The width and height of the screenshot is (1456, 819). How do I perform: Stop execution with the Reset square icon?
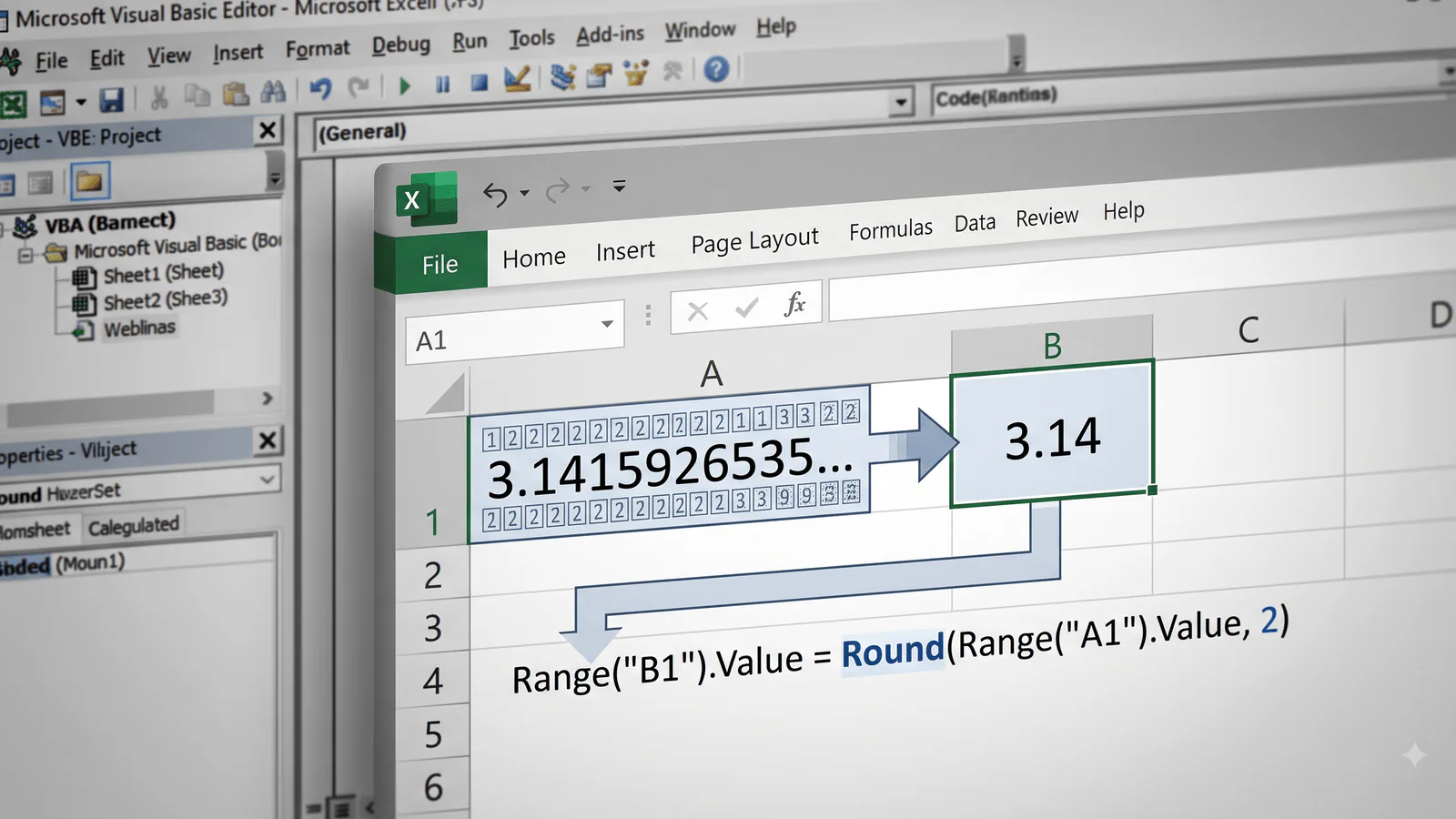[x=480, y=83]
